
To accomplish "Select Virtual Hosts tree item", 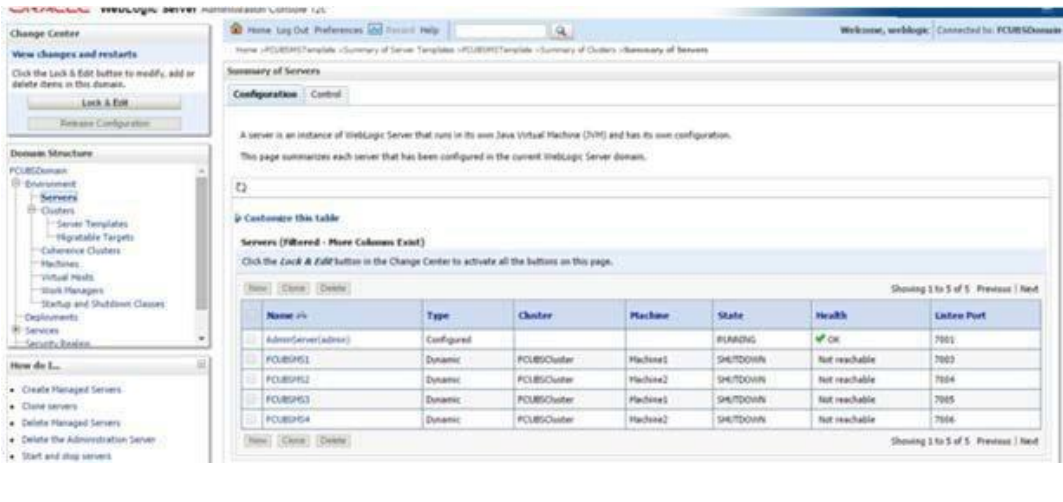I will (x=67, y=277).
